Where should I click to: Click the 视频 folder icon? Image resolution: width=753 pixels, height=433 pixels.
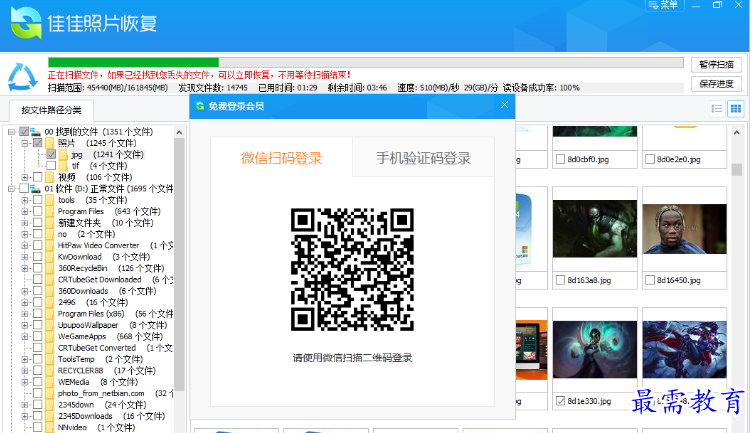click(x=50, y=177)
